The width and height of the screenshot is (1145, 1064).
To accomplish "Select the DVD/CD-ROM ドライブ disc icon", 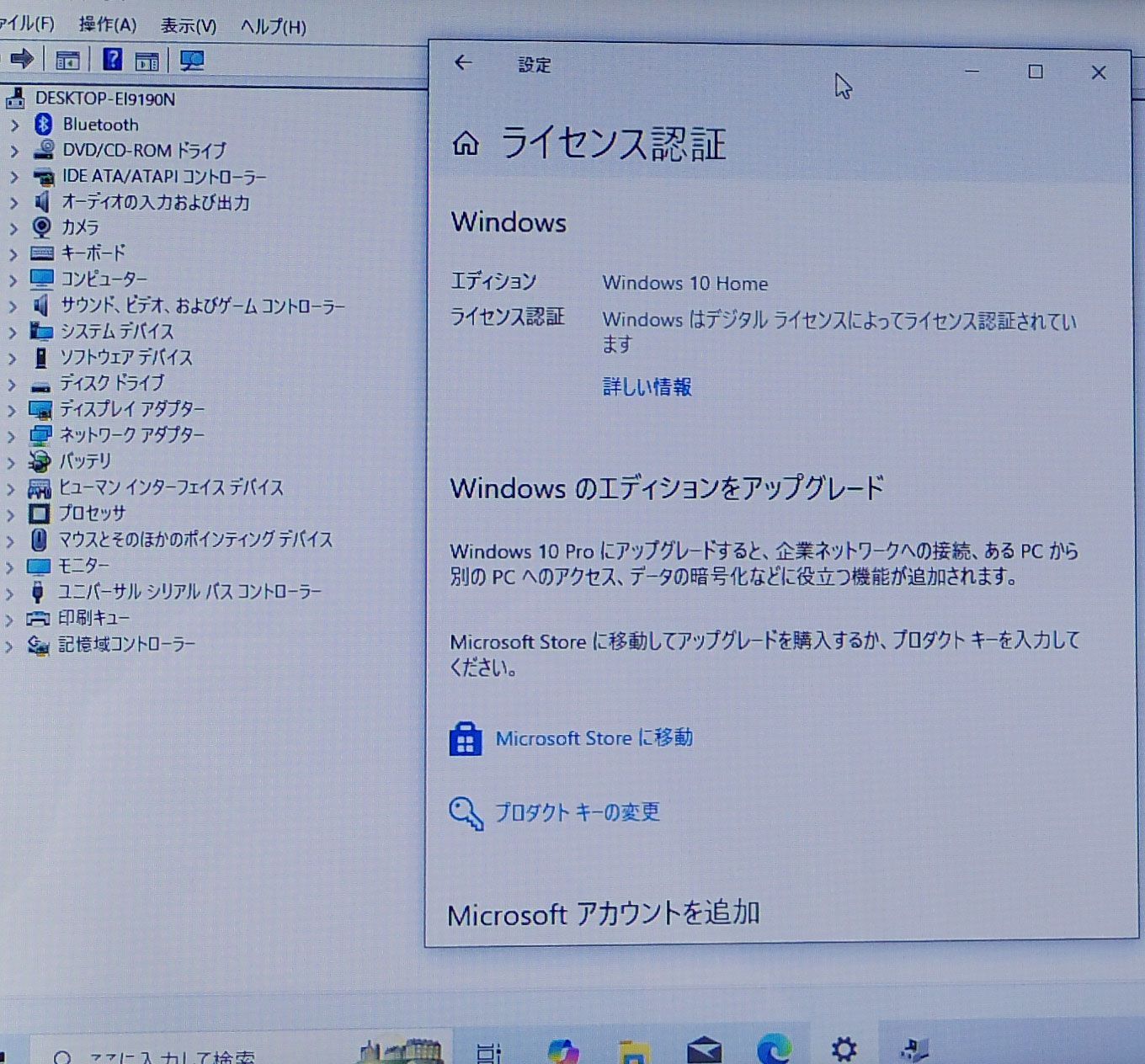I will (44, 150).
